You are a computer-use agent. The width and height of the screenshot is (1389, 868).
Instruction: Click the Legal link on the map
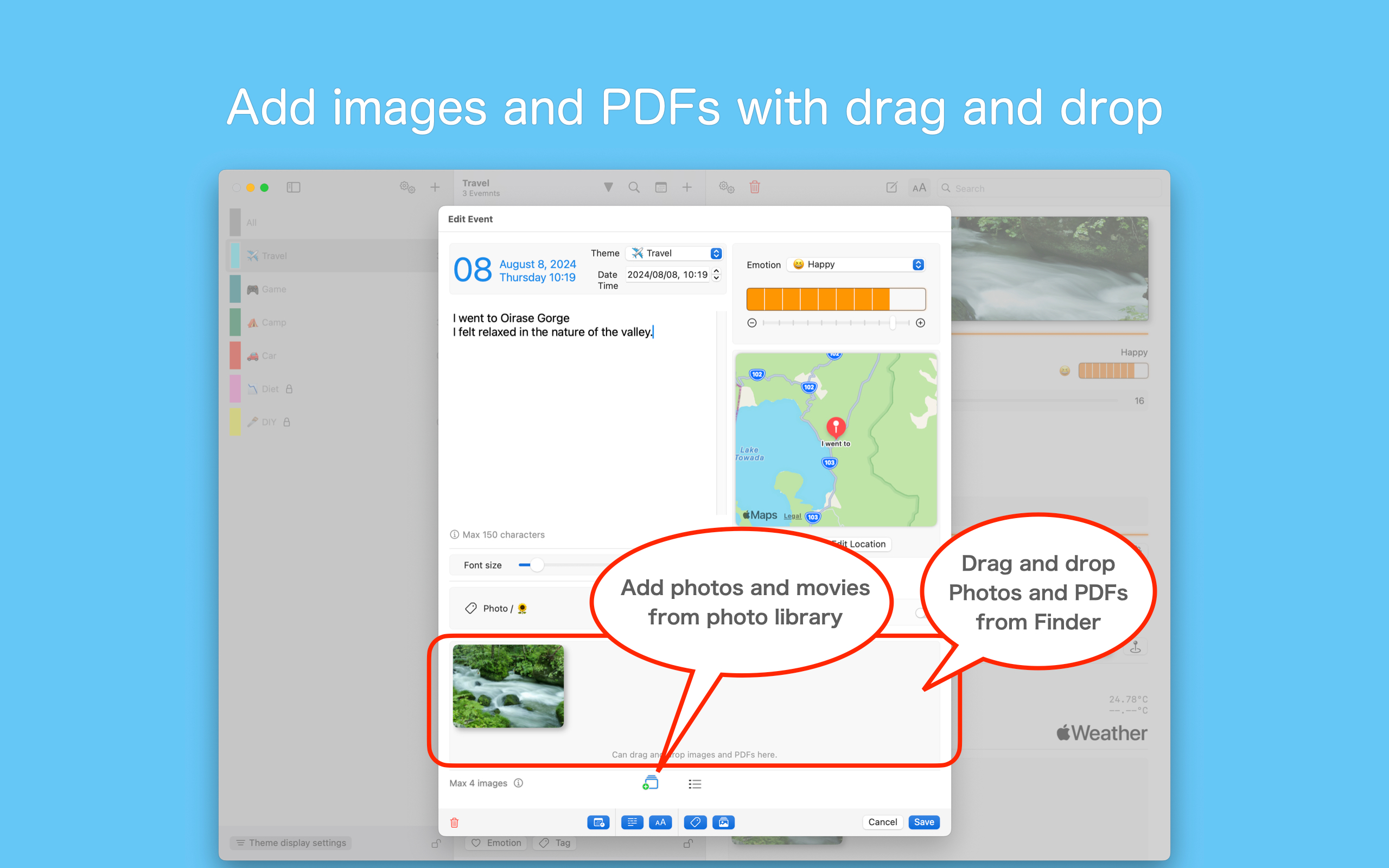[792, 515]
